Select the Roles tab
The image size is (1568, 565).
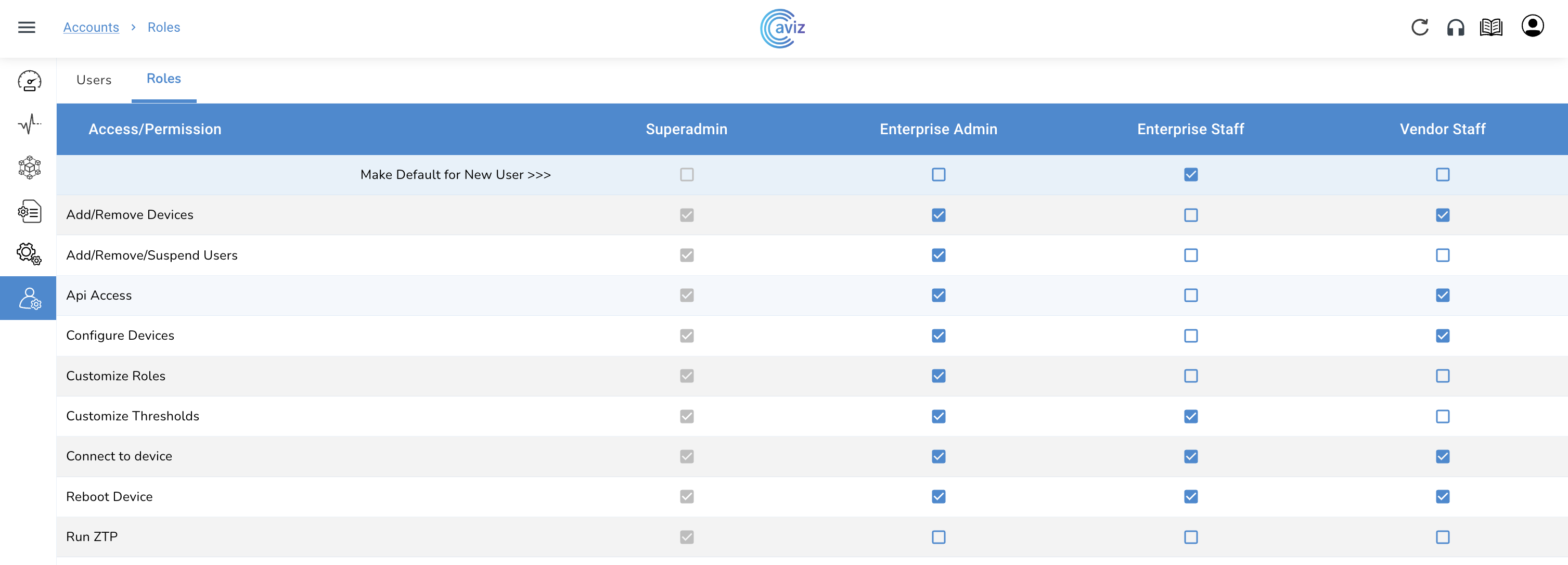(x=164, y=79)
